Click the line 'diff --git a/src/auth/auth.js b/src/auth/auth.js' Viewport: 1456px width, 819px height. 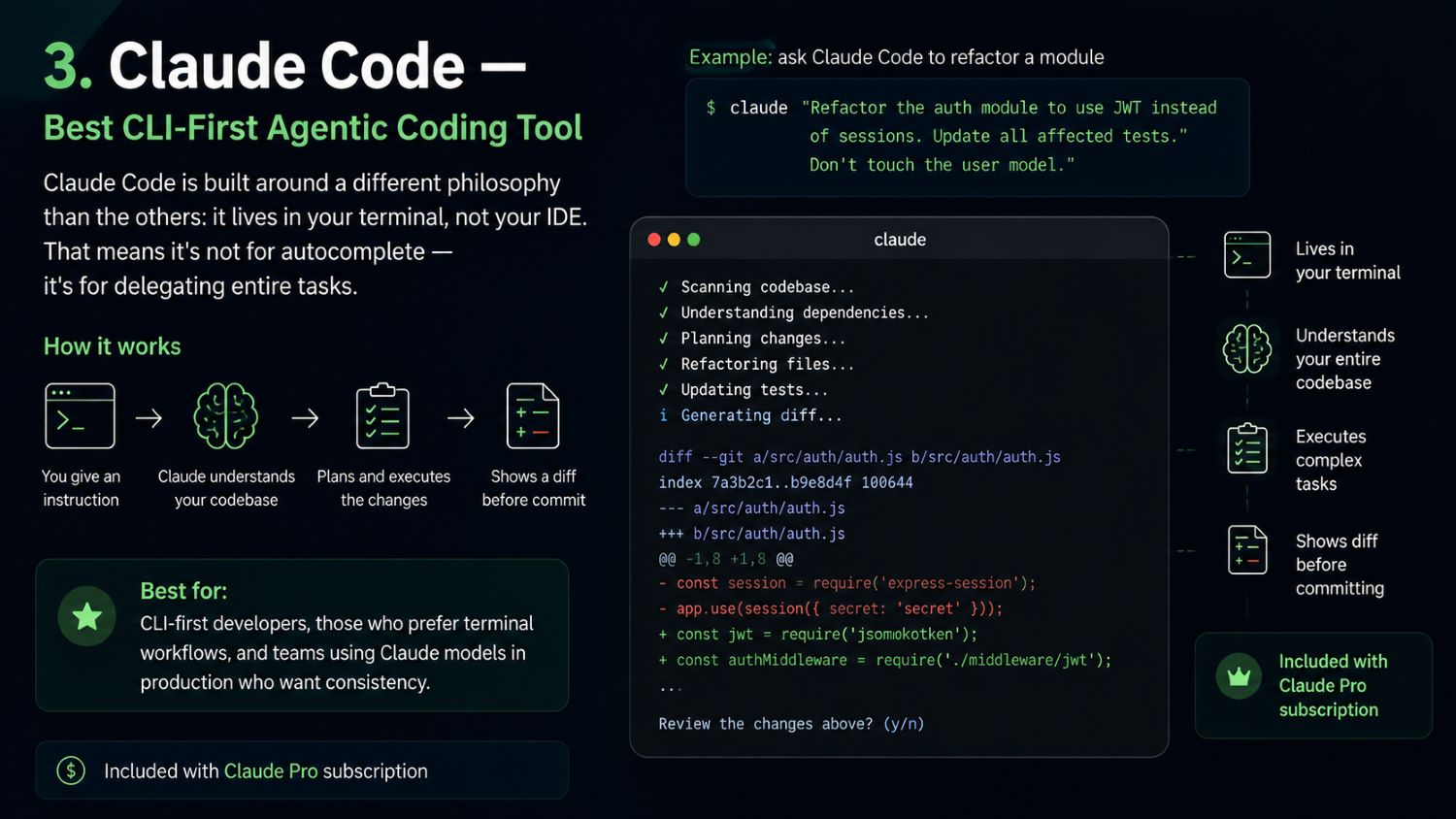click(859, 457)
